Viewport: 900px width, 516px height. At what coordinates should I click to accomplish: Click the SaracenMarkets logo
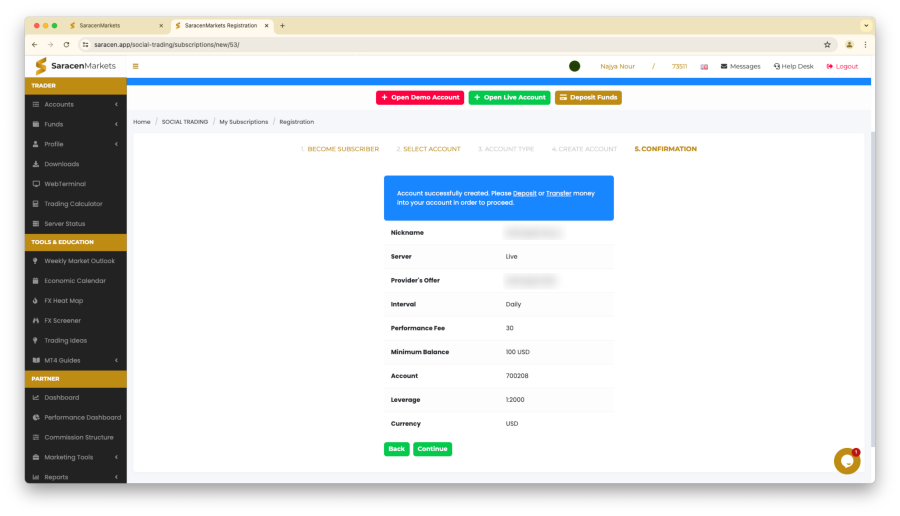pos(75,66)
